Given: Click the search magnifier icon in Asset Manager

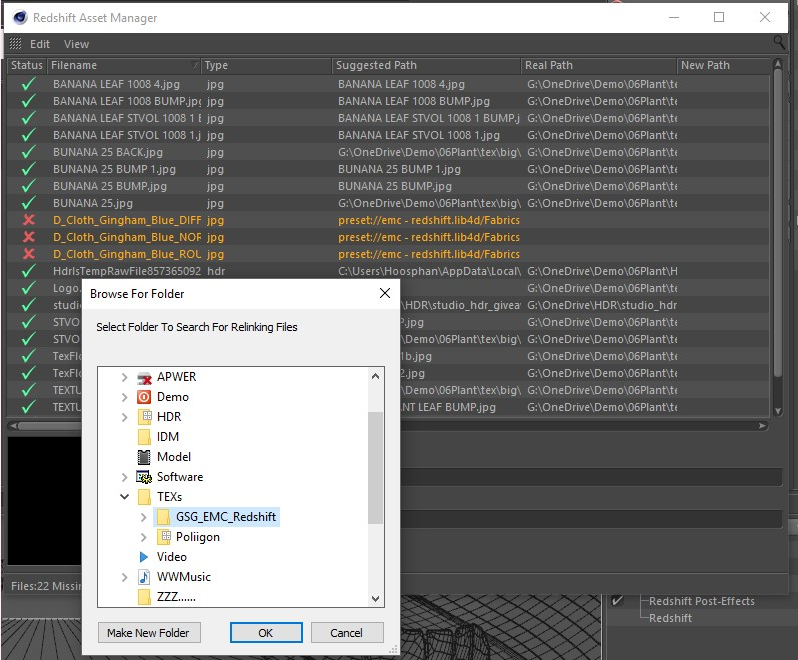Looking at the screenshot, I should point(779,42).
